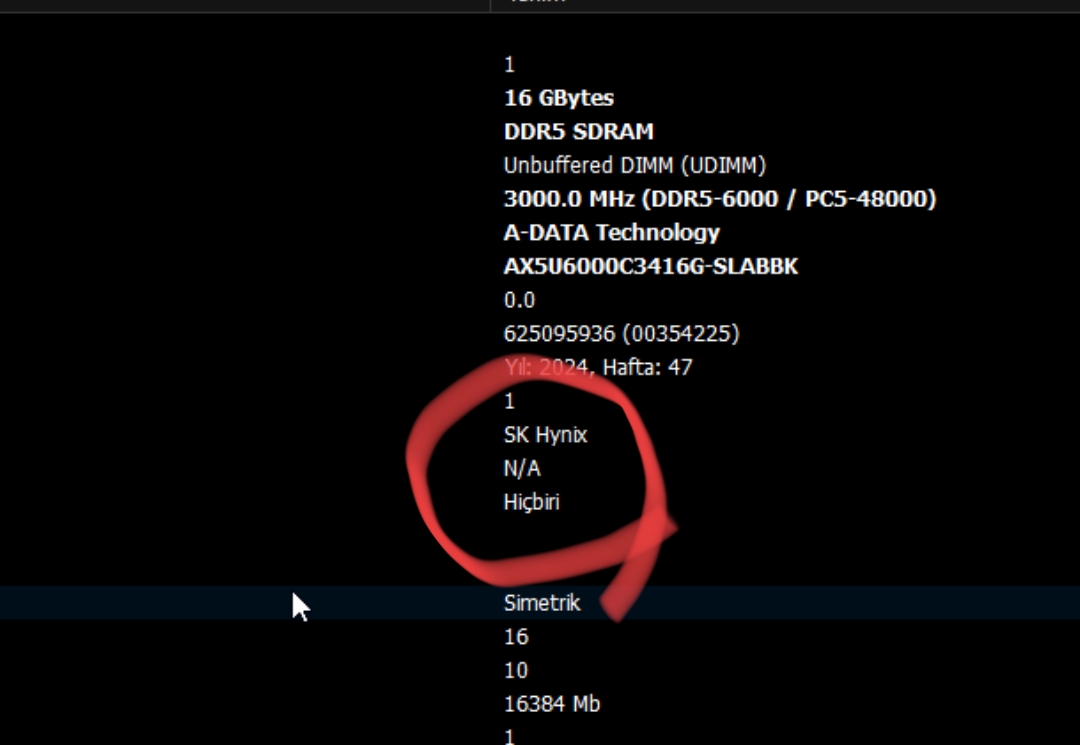Viewport: 1080px width, 745px height.
Task: Select the value 10 row
Action: (516, 670)
